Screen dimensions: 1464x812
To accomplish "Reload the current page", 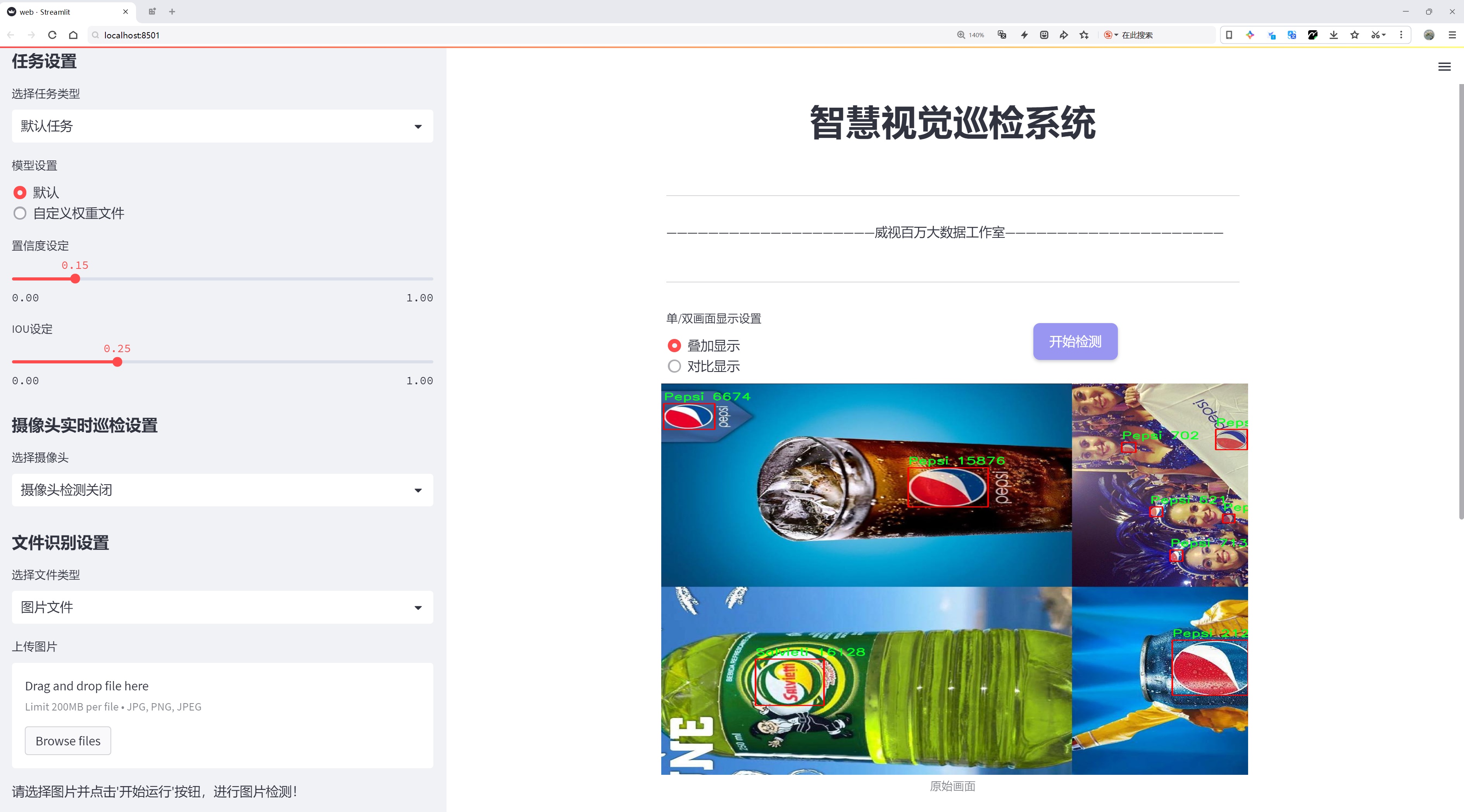I will [x=52, y=35].
